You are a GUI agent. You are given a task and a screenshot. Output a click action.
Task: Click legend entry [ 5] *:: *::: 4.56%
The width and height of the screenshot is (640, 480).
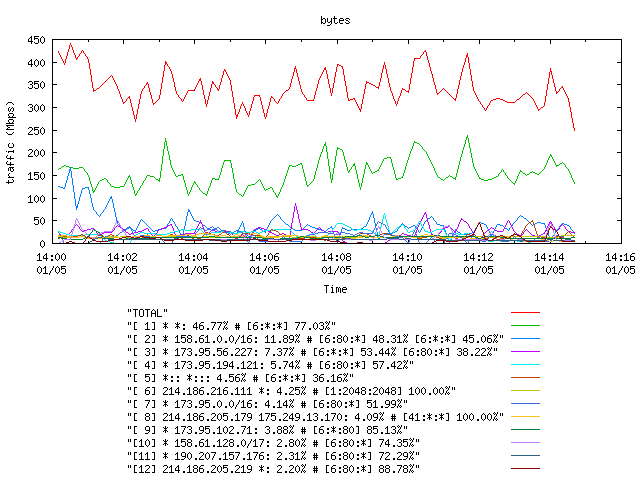coord(240,378)
